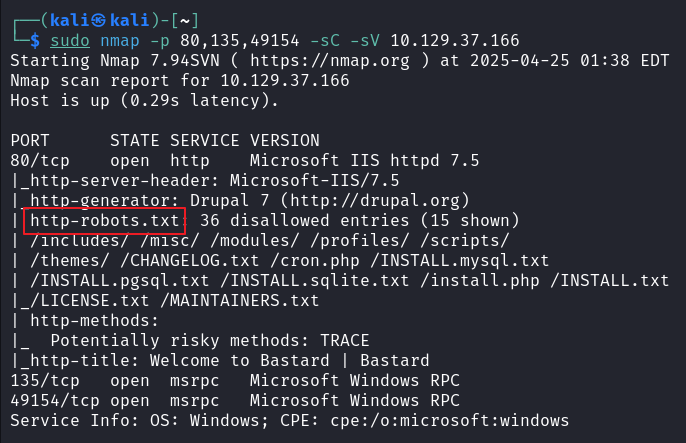Click the target IP 10.129.37.166 in command
This screenshot has height=443, width=686.
click(455, 41)
